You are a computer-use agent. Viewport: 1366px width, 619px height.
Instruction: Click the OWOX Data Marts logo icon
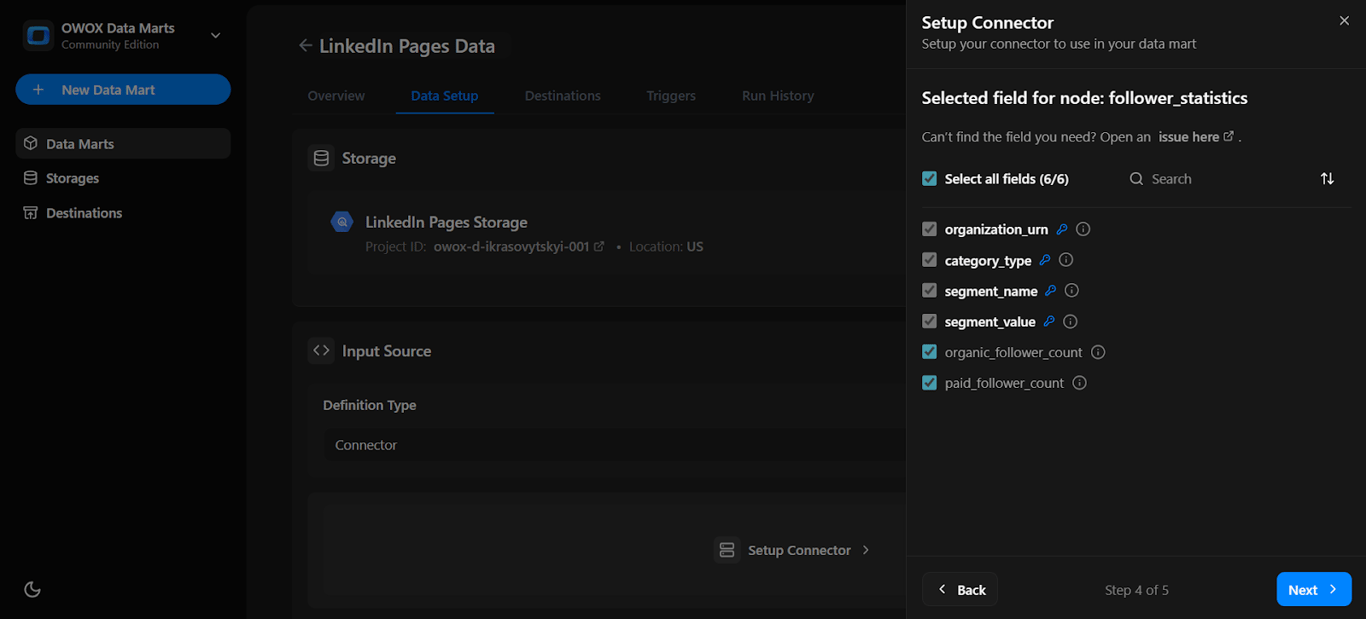pyautogui.click(x=38, y=36)
